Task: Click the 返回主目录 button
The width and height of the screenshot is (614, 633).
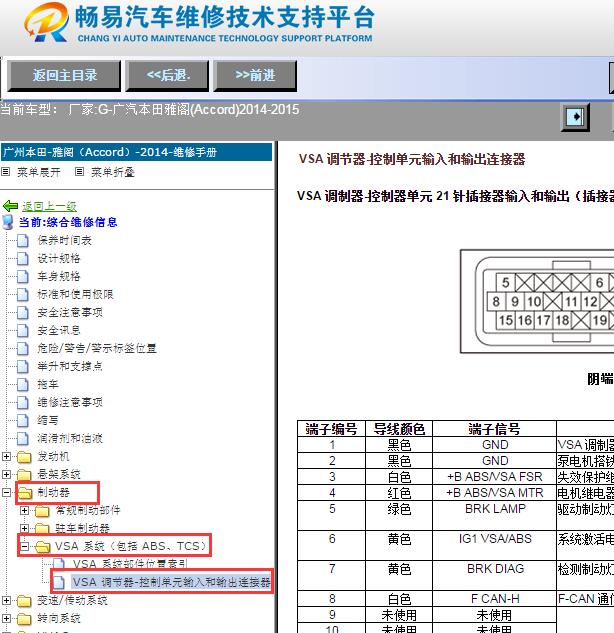Action: pos(64,75)
